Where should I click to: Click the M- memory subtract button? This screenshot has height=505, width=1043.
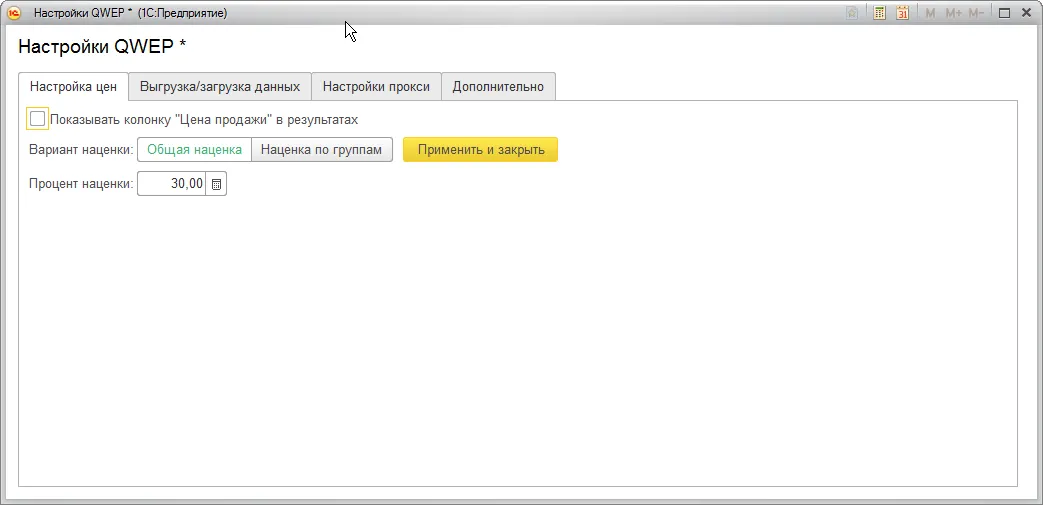[976, 13]
